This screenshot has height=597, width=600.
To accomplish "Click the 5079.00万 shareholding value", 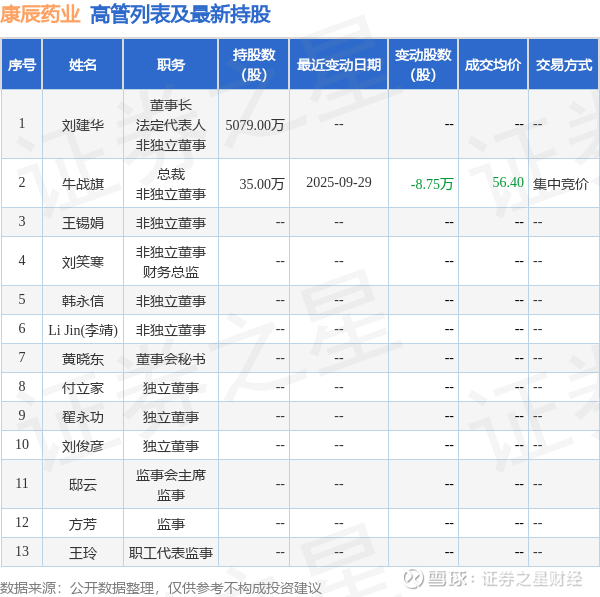I will tap(255, 125).
